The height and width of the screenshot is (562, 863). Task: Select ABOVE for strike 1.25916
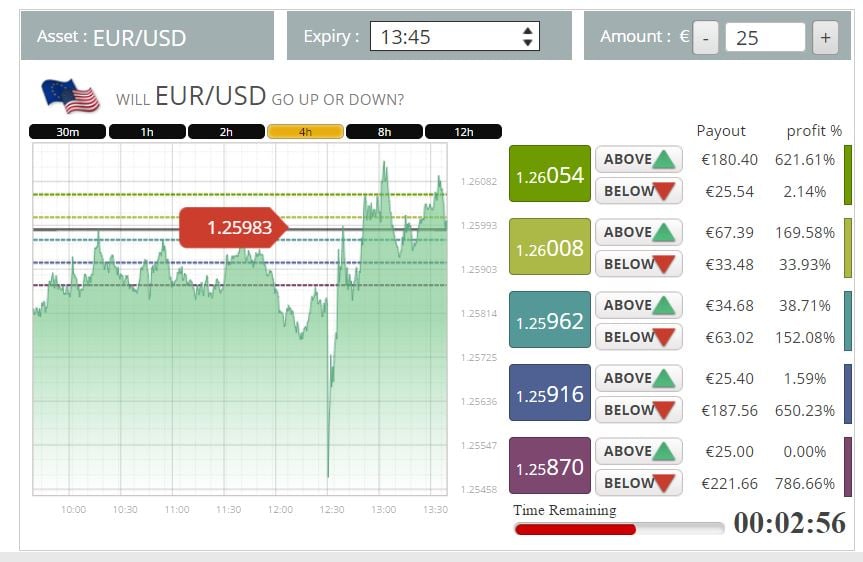pyautogui.click(x=638, y=378)
